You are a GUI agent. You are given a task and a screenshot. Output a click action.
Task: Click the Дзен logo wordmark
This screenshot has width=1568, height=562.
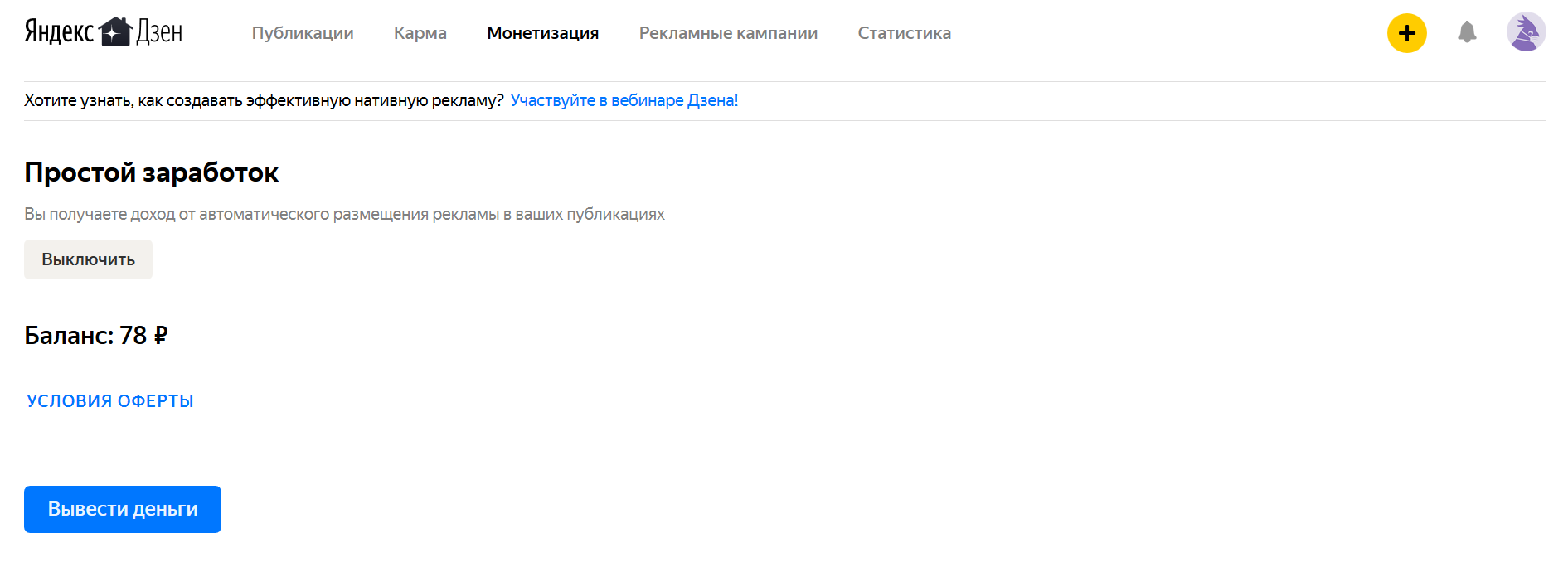click(159, 31)
